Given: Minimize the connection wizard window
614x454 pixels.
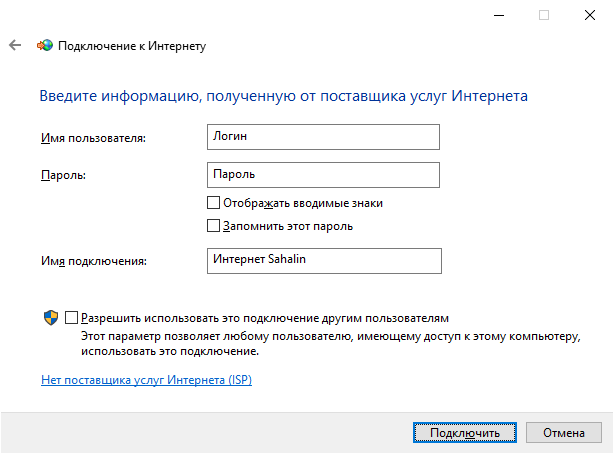Looking at the screenshot, I should click(498, 15).
